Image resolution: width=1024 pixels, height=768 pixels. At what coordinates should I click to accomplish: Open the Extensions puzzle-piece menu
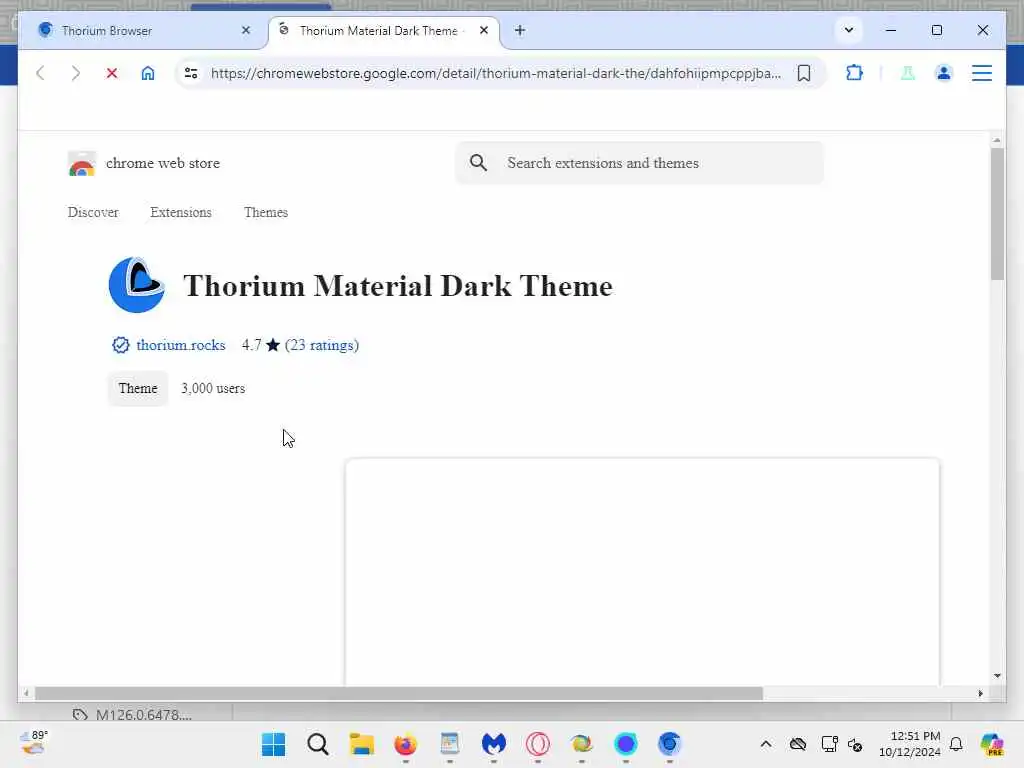[854, 72]
